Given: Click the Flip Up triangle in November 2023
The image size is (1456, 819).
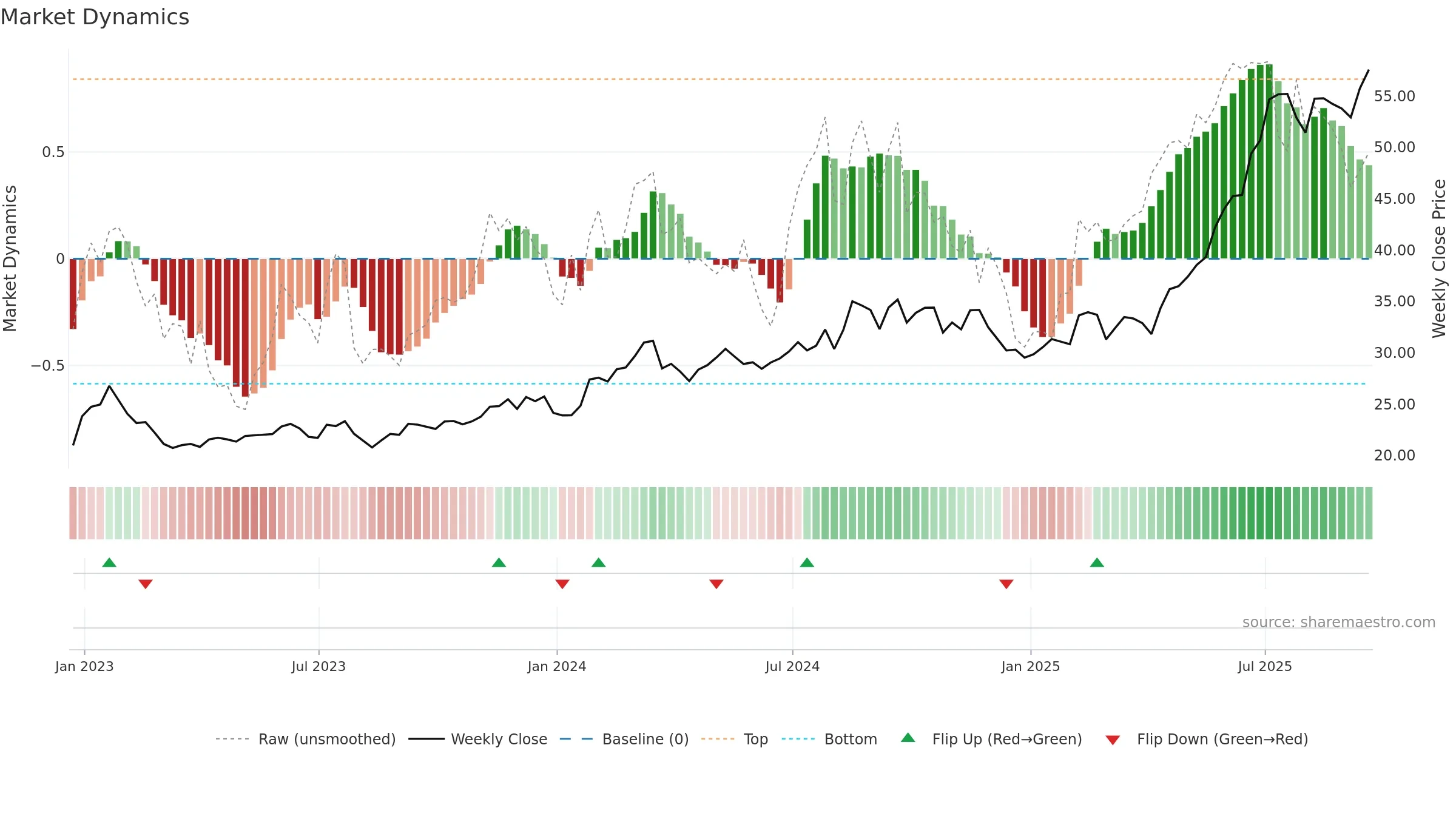Looking at the screenshot, I should coord(499,562).
